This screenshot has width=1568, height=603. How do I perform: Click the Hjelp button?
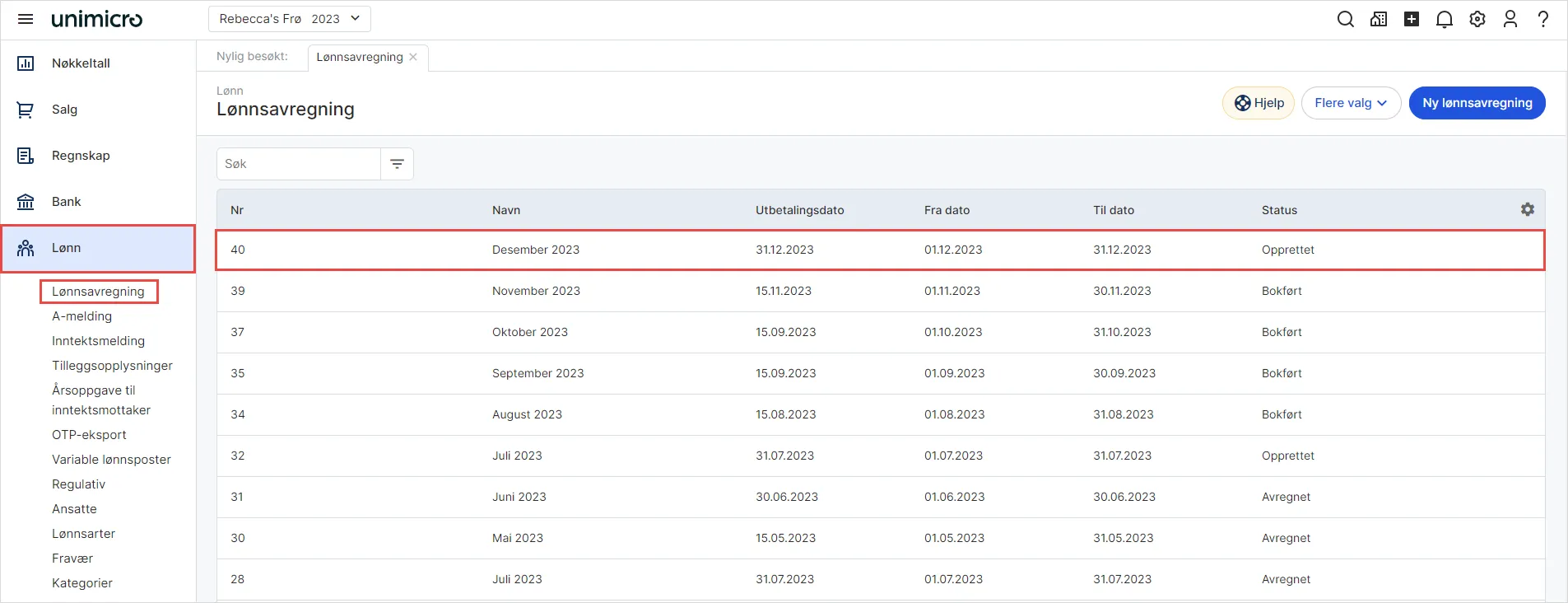point(1259,103)
